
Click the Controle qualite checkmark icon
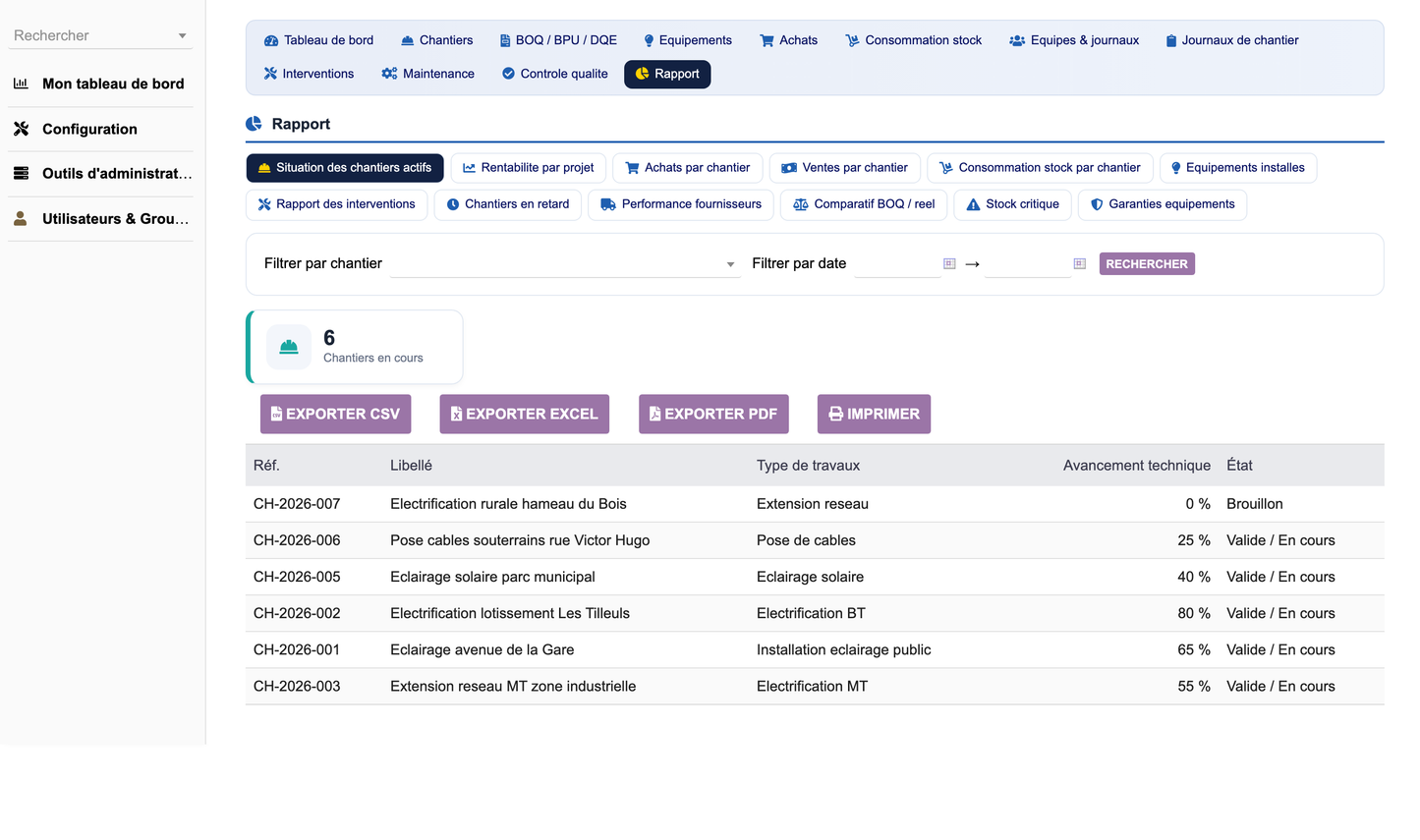[508, 74]
